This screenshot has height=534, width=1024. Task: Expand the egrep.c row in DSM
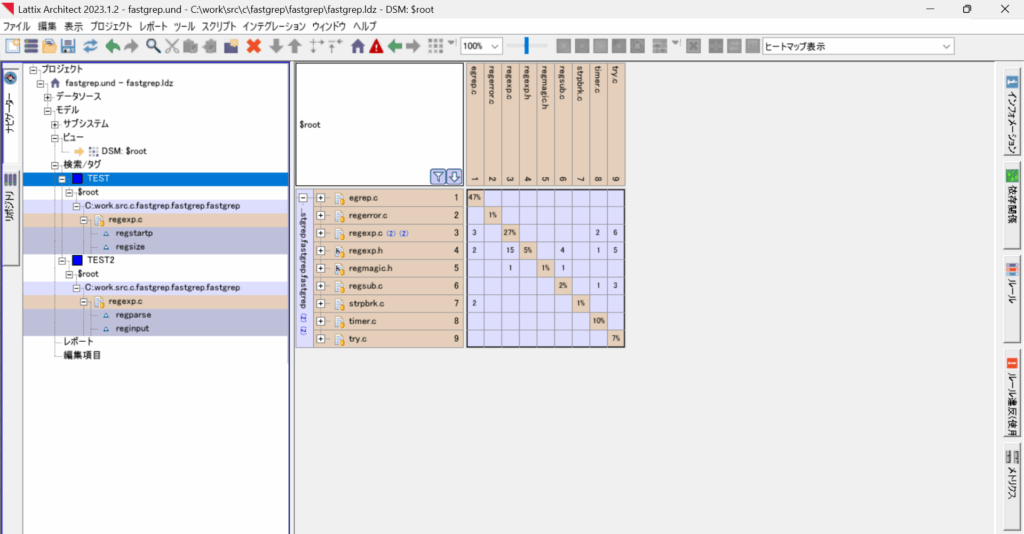tap(321, 198)
